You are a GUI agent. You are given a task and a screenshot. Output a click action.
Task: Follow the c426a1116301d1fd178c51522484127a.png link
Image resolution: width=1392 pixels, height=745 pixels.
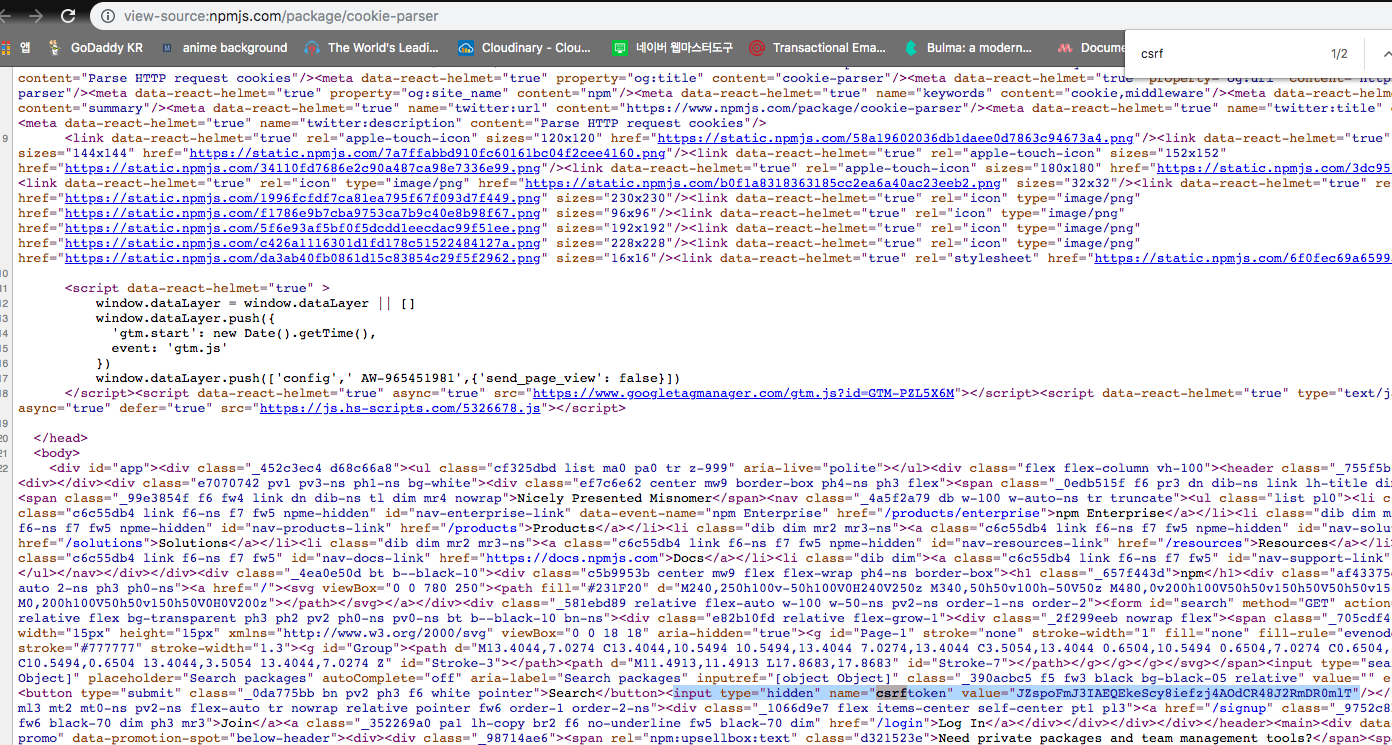pos(304,243)
